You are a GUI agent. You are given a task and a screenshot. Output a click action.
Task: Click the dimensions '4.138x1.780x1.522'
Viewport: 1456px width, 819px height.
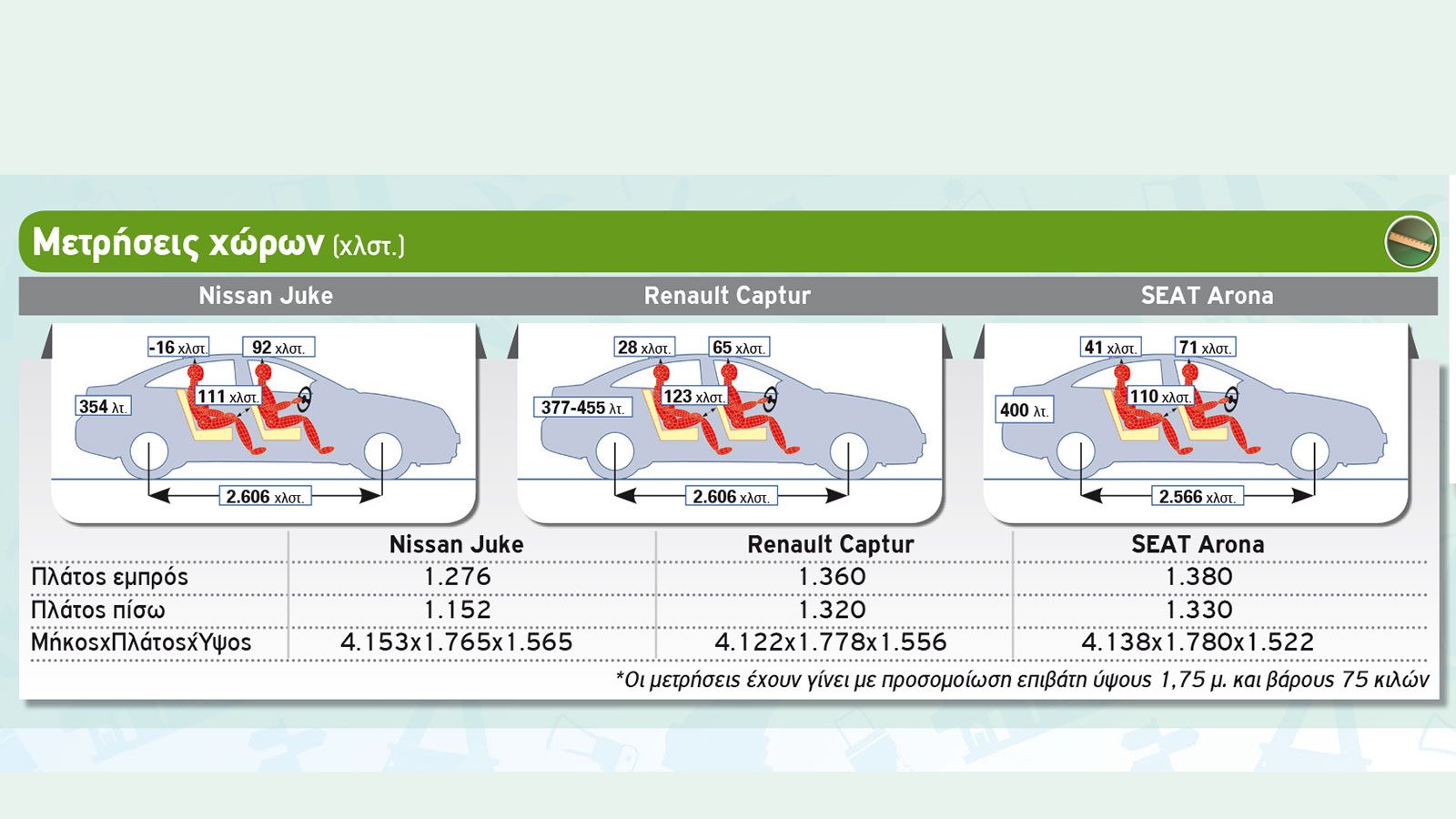tap(1198, 642)
